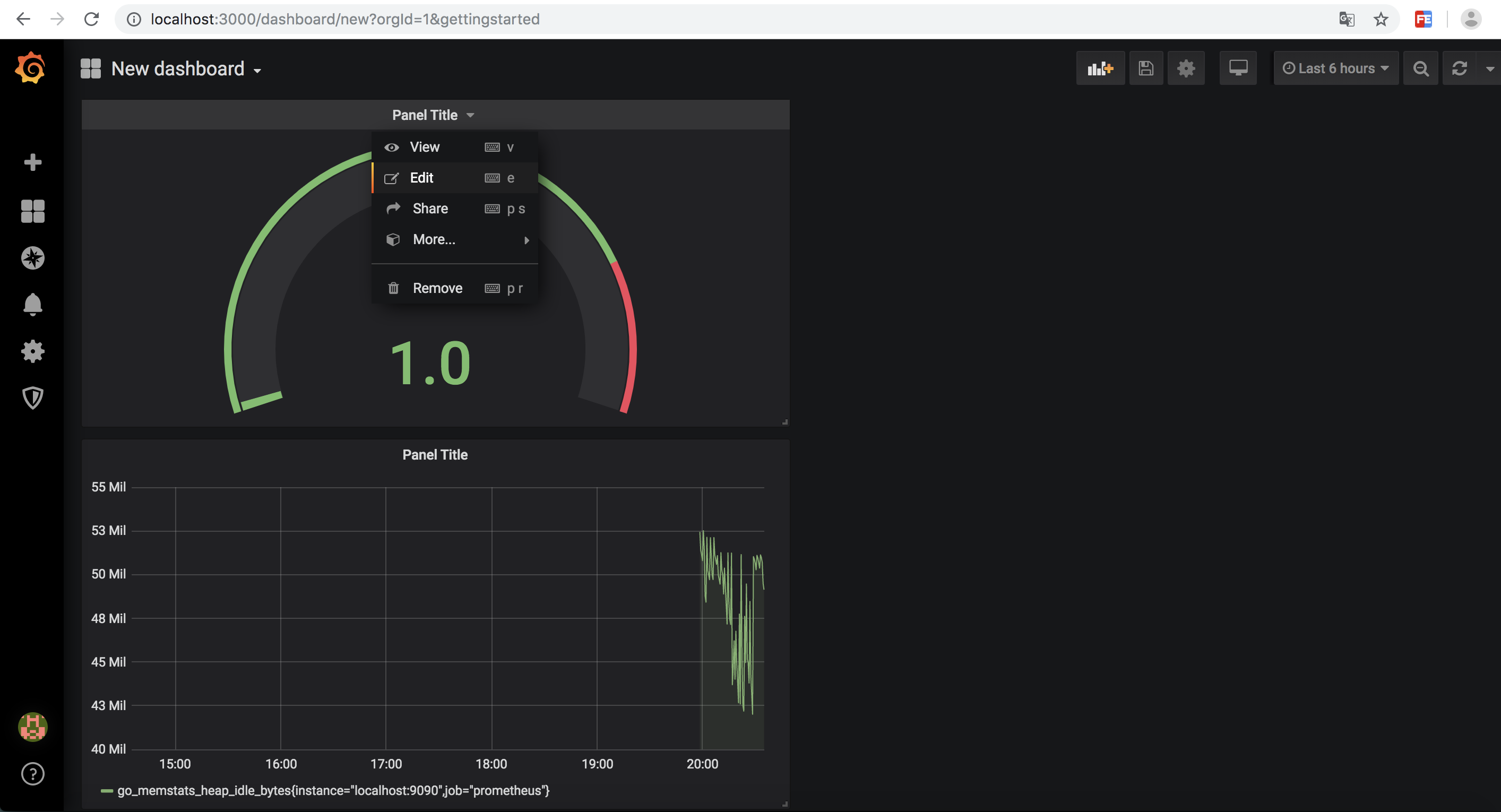Click the Add panel toolbar icon

tap(1100, 69)
